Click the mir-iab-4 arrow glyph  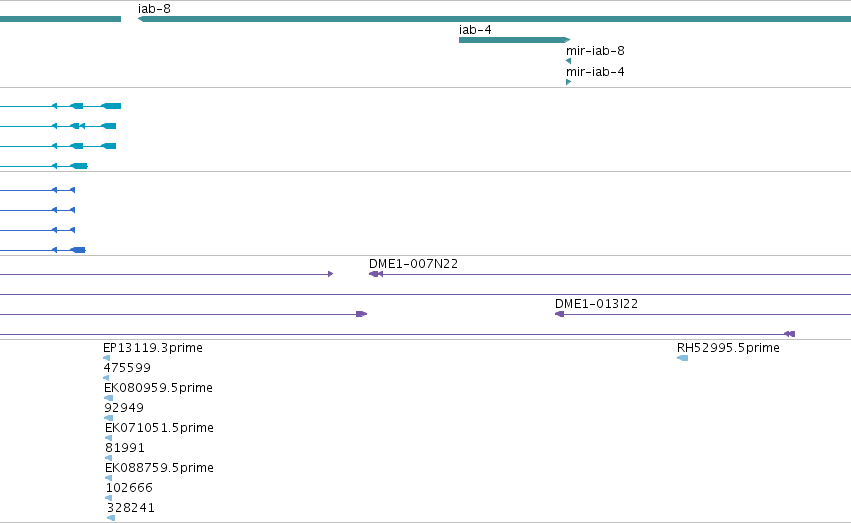[568, 82]
